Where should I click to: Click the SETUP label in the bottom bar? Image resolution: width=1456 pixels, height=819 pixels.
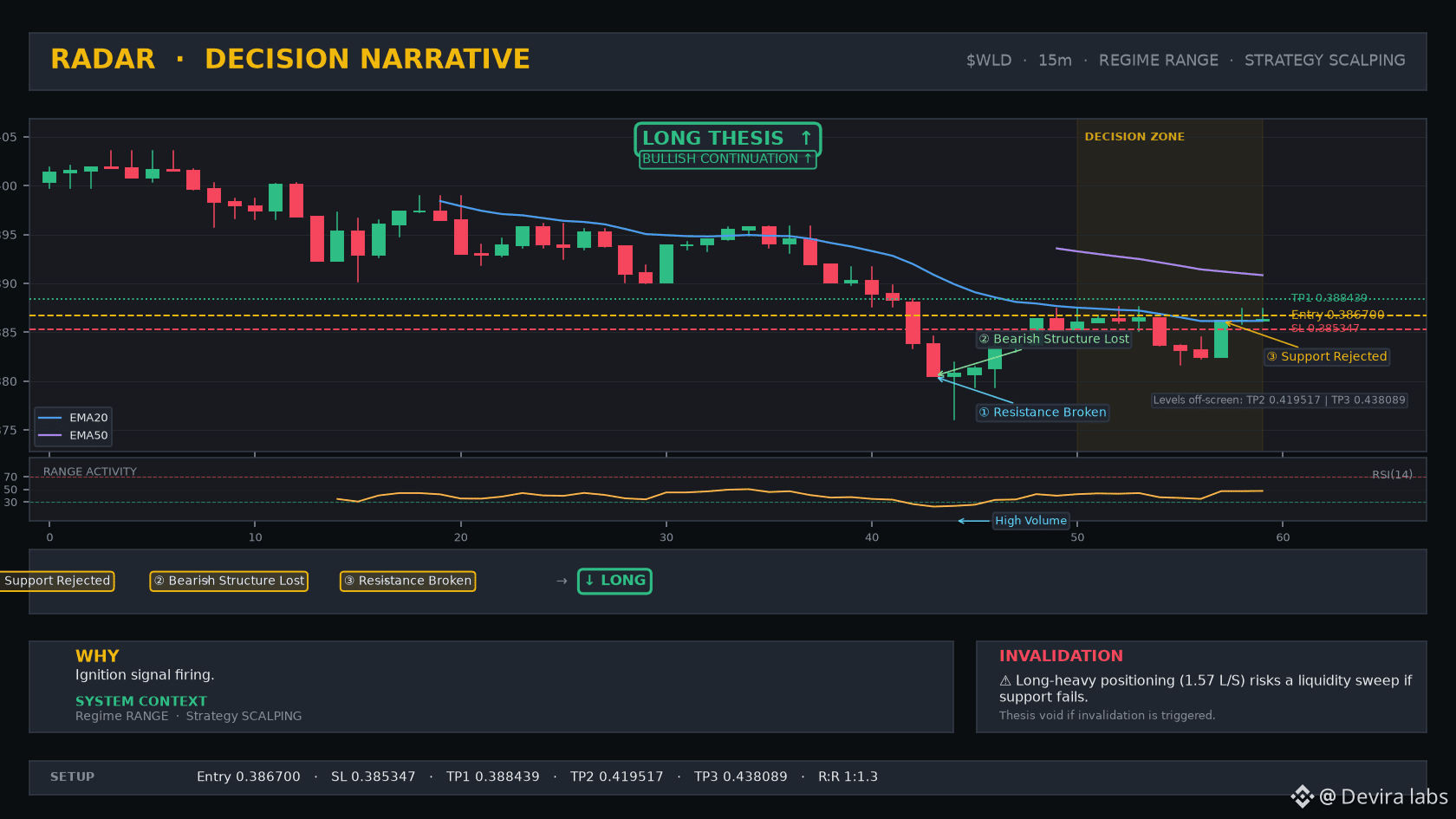click(72, 777)
